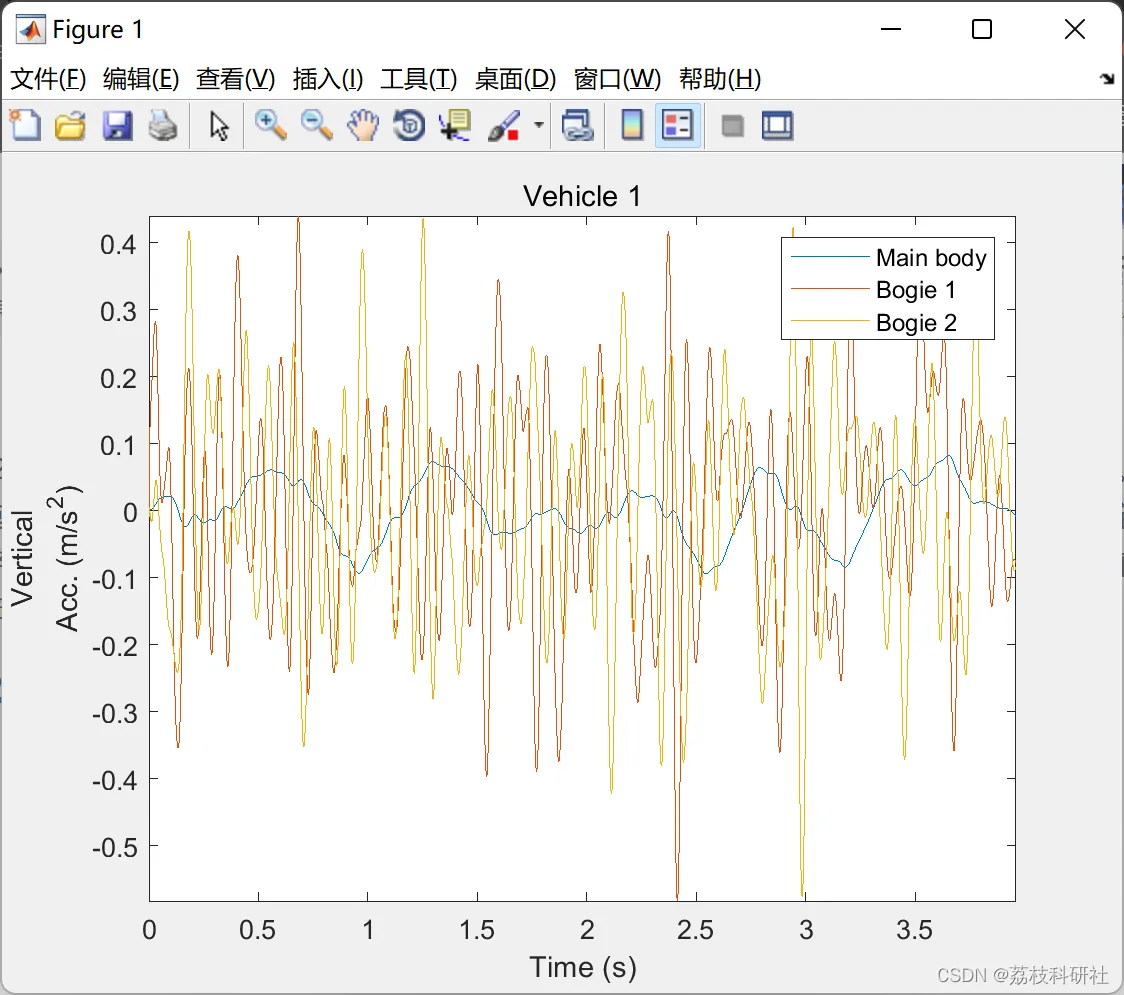This screenshot has height=995, width=1124.
Task: Choose the Data Cursor tool
Action: click(x=455, y=125)
